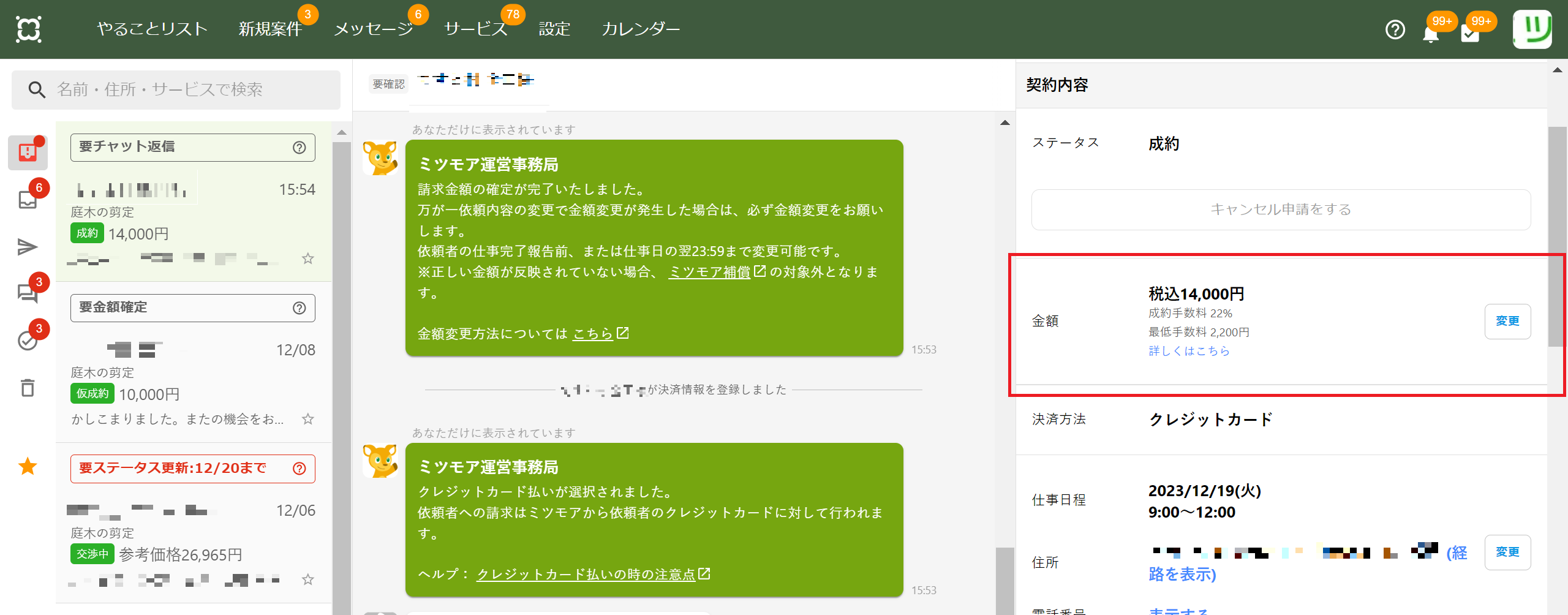This screenshot has width=1568, height=615.
Task: Click the 2023/12/19(火) work date
Action: [x=1204, y=491]
